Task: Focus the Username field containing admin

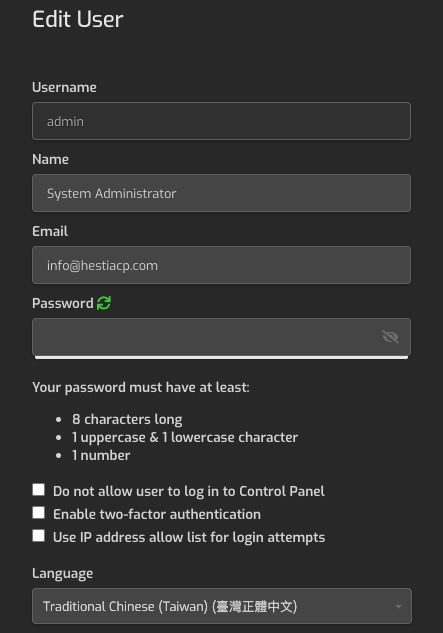Action: [x=221, y=121]
